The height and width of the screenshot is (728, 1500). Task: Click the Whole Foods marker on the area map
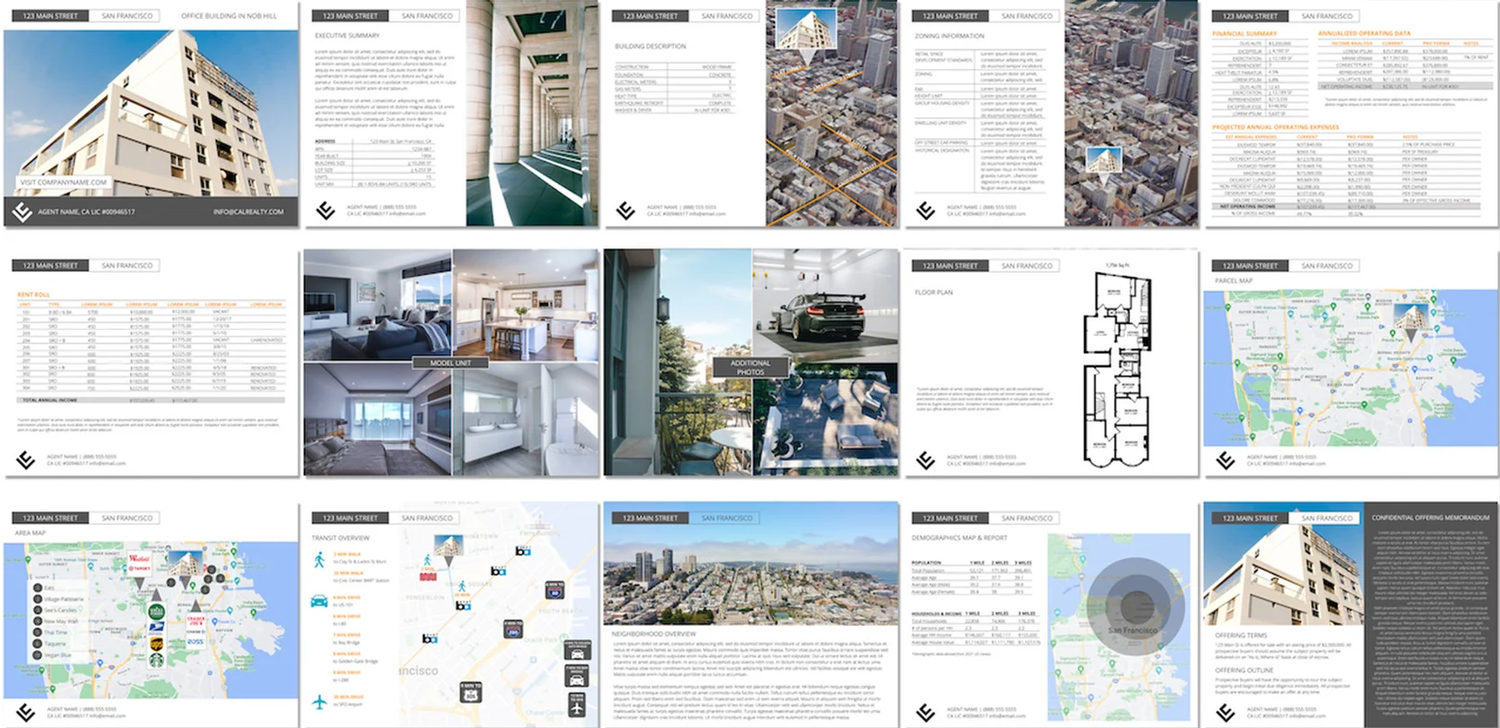[x=157, y=611]
